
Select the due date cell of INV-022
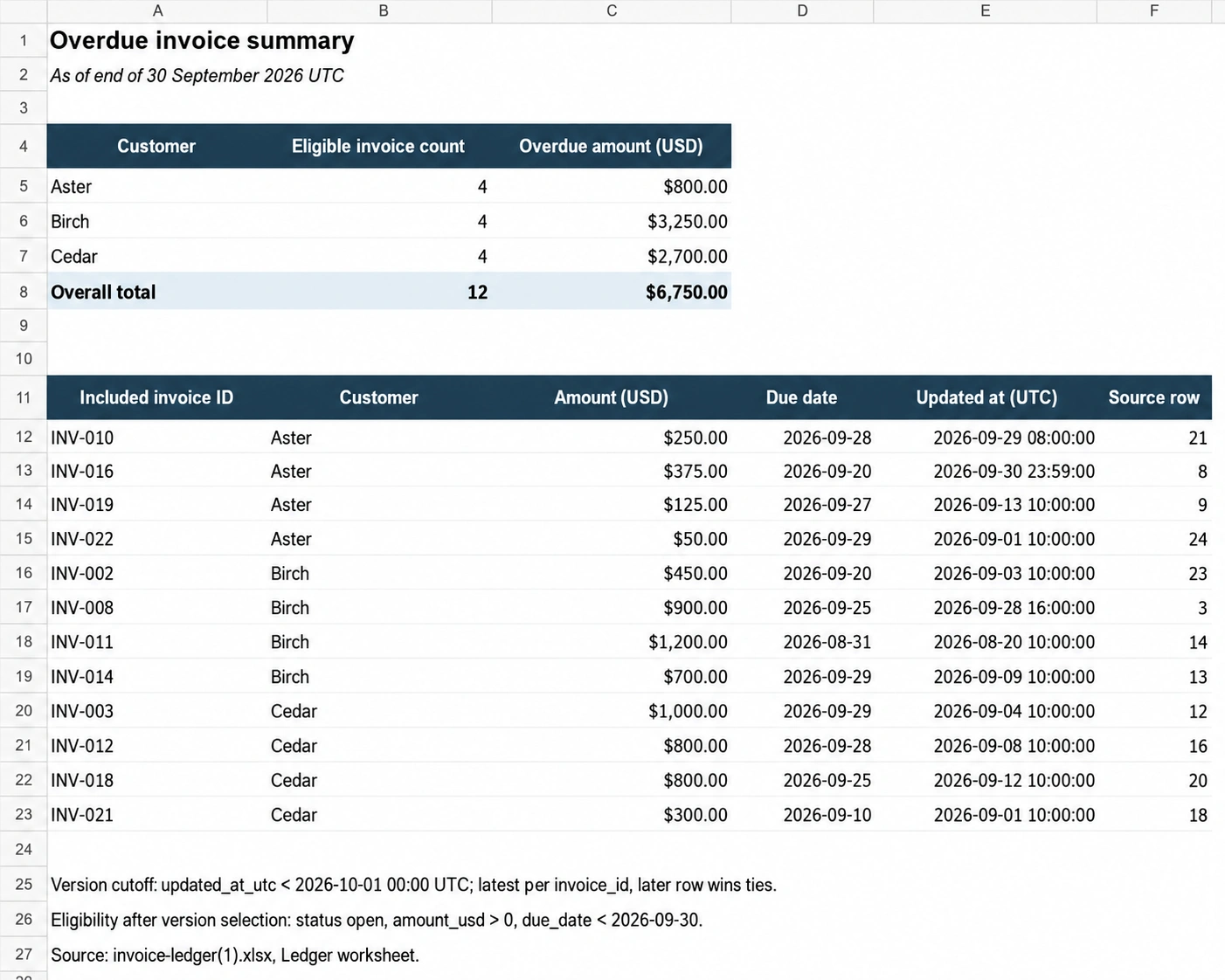pos(802,539)
